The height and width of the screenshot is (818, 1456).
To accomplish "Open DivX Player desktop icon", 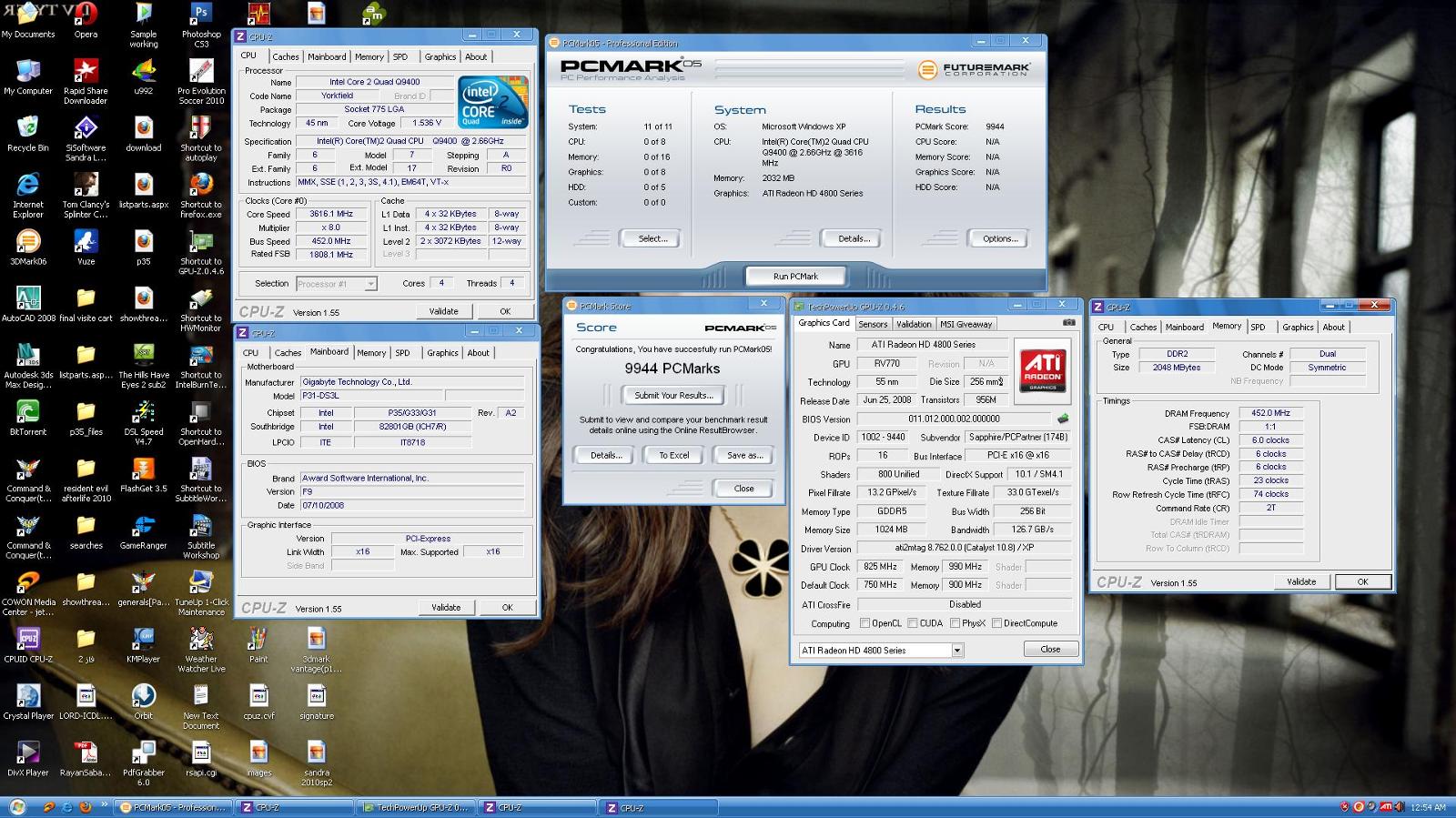I will tap(28, 759).
